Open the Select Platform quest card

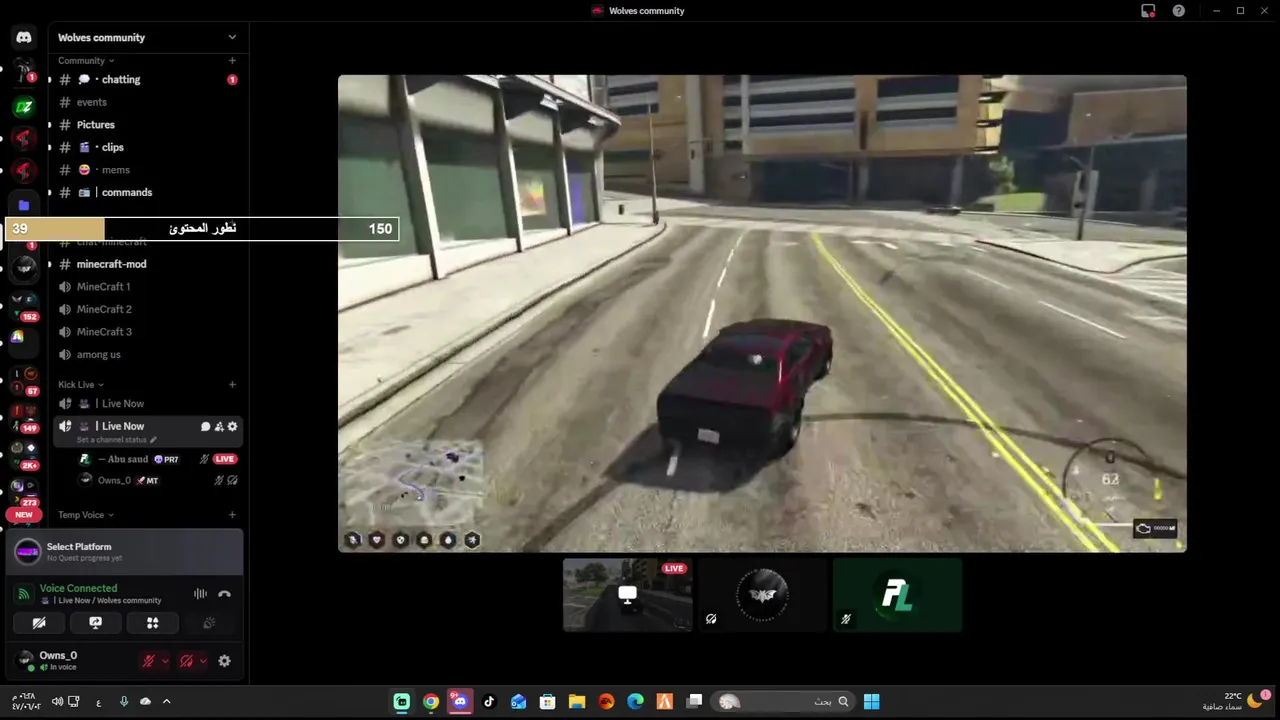[x=125, y=551]
